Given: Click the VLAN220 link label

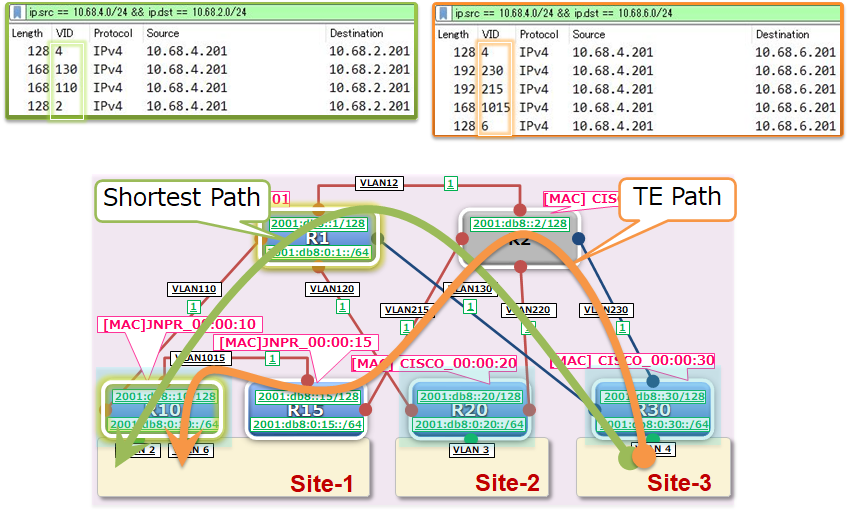Looking at the screenshot, I should [528, 310].
